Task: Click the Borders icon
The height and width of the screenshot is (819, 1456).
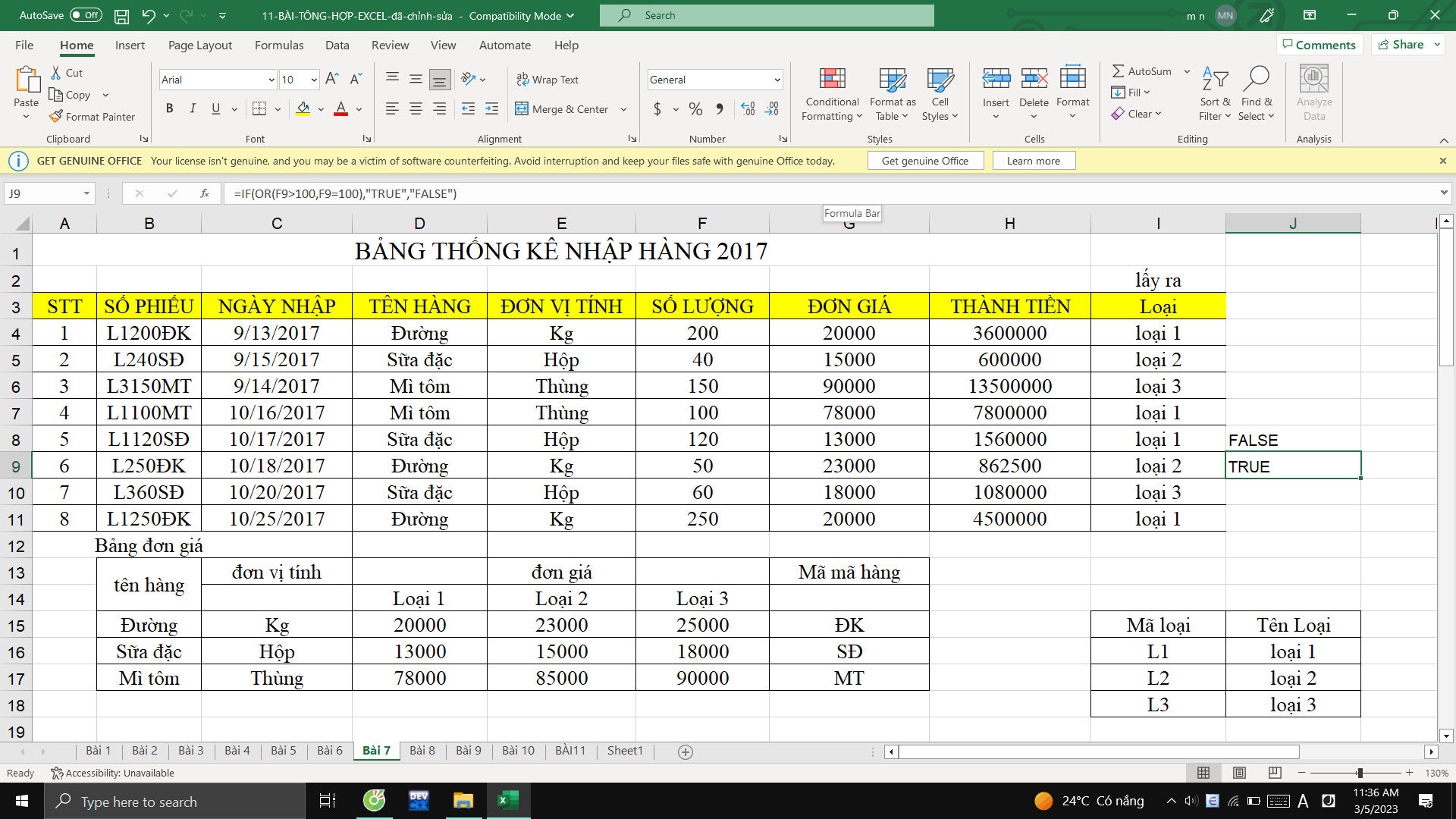Action: pyautogui.click(x=259, y=109)
